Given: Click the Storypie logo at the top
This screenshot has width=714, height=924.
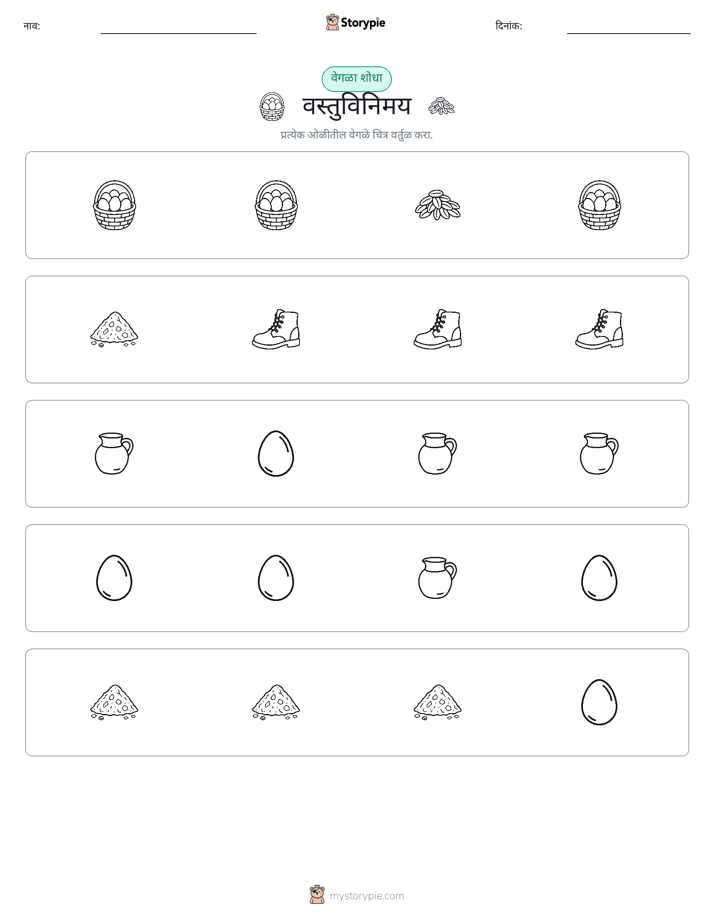Looking at the screenshot, I should (x=355, y=23).
